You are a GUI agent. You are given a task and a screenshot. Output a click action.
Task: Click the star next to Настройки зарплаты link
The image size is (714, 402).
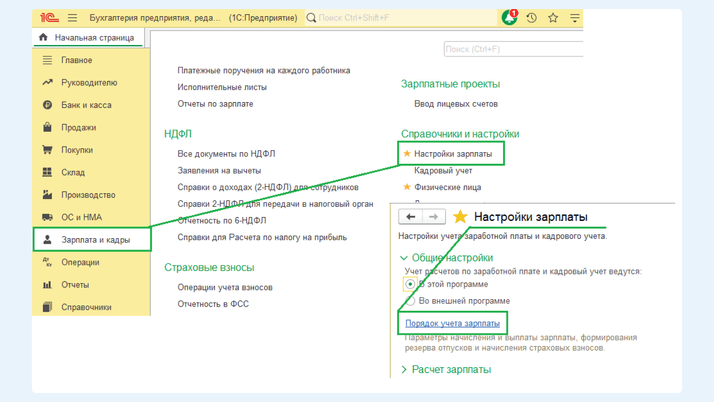pyautogui.click(x=407, y=153)
